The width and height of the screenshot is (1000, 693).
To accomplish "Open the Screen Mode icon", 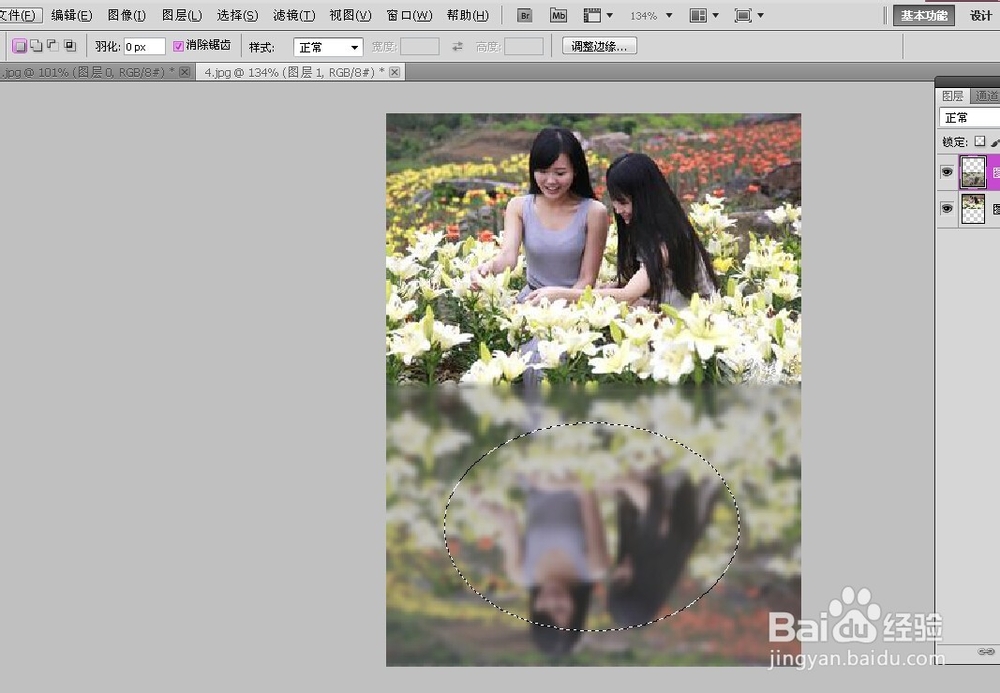I will point(743,15).
